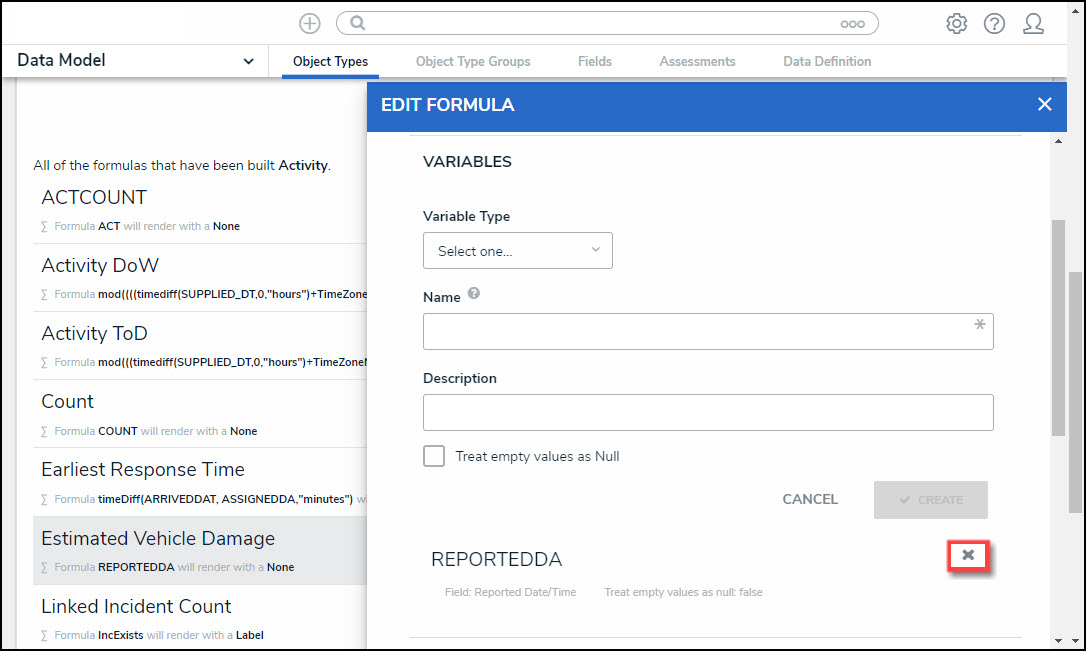Click the Description input field
The width and height of the screenshot is (1086, 651).
click(x=708, y=412)
